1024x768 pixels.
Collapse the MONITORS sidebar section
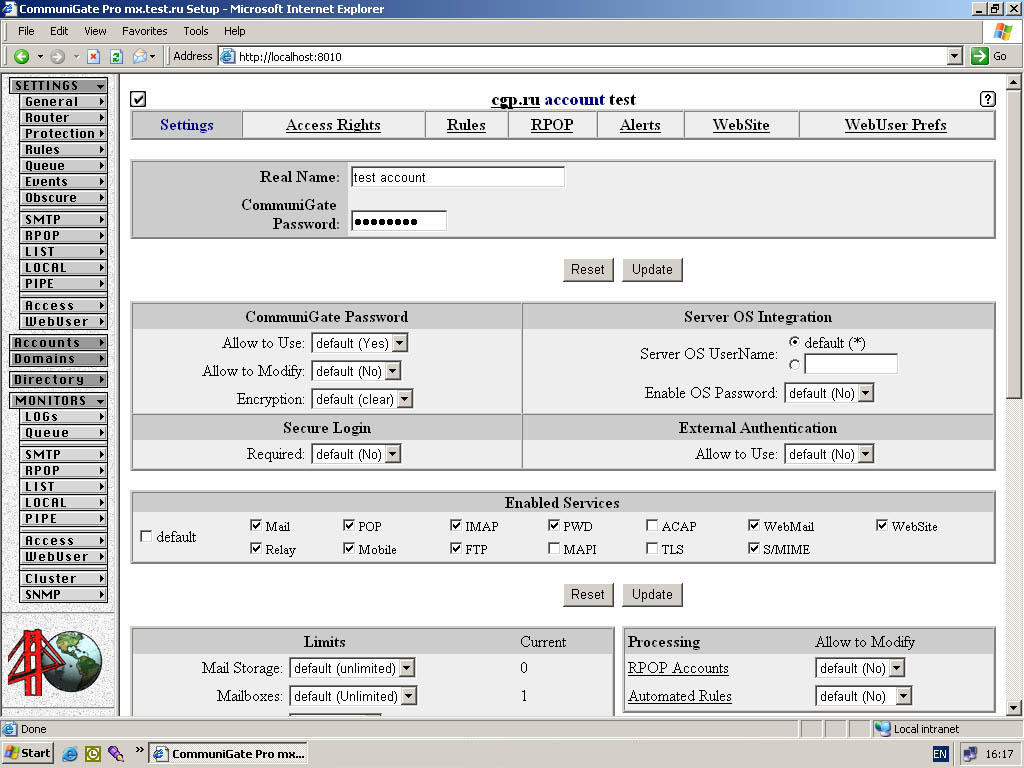pyautogui.click(x=59, y=400)
